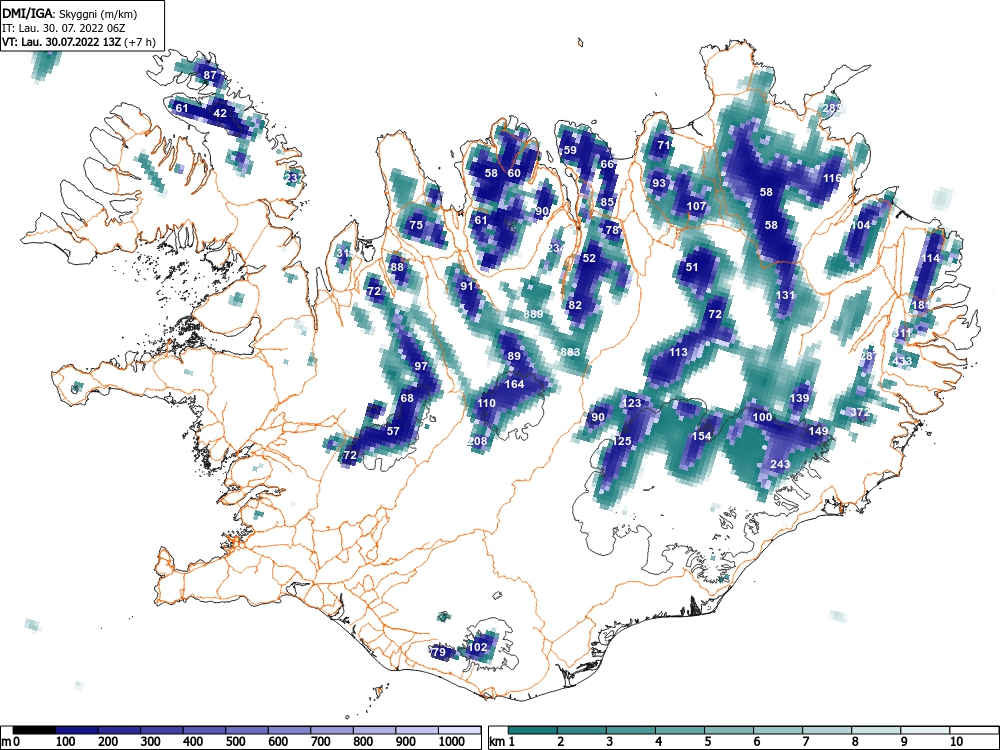Screen dimensions: 1000x750
Task: Click the '1000' meter legend label
Action: click(452, 742)
